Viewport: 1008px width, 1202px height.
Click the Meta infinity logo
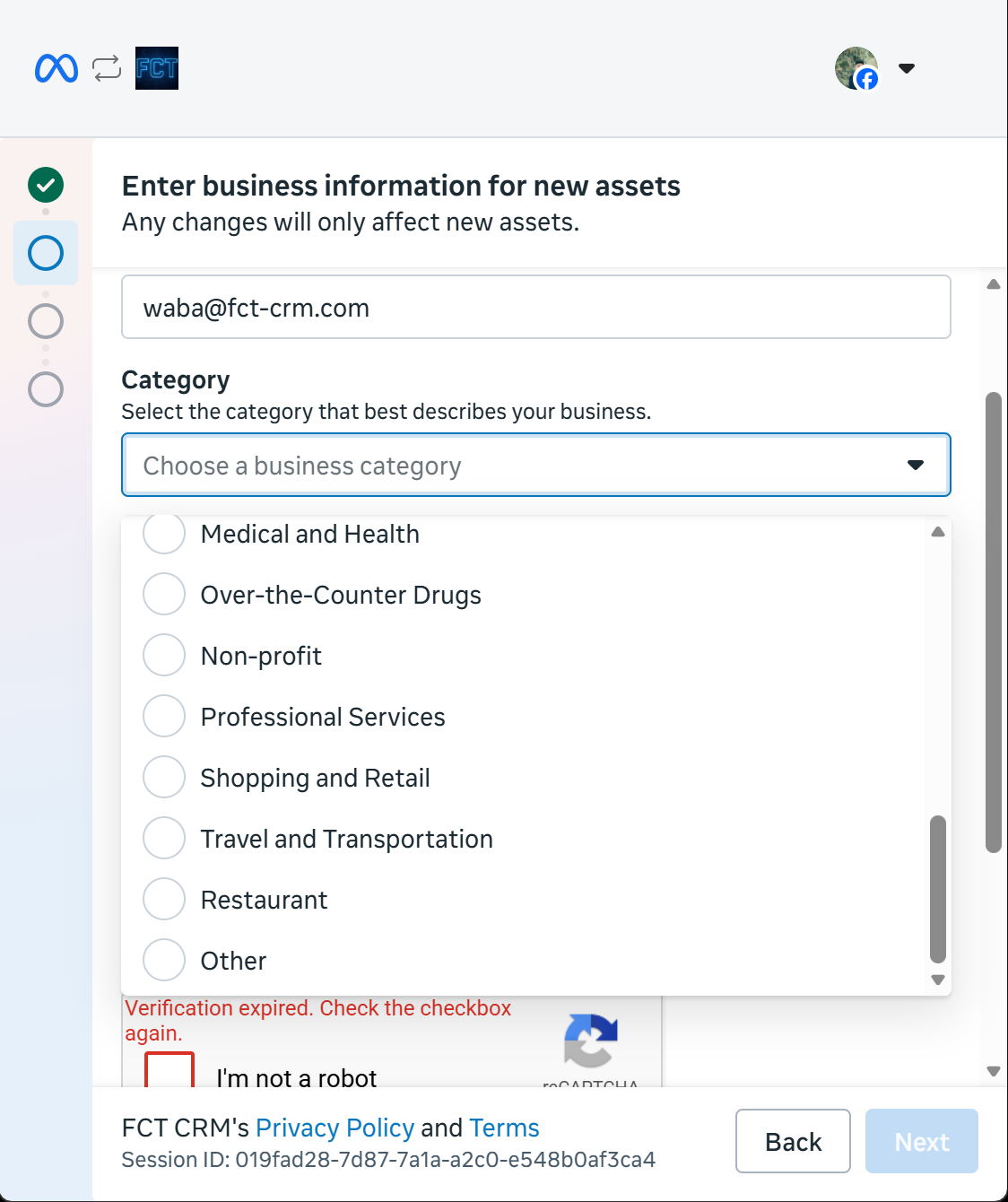tap(56, 68)
